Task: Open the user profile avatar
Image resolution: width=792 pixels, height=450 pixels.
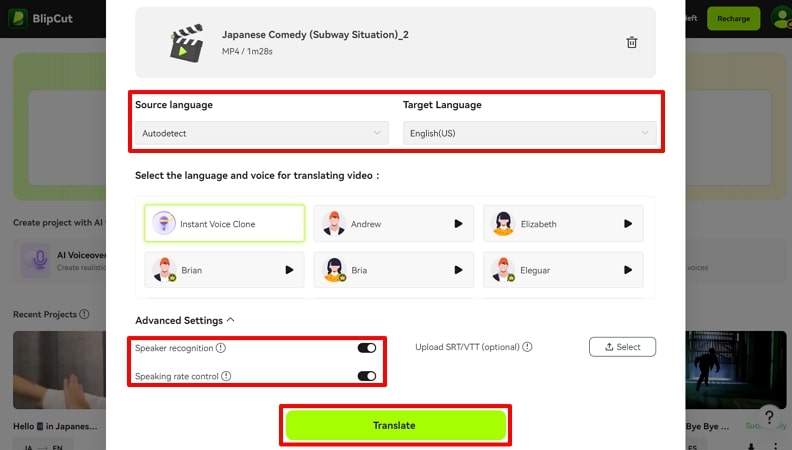Action: (779, 18)
